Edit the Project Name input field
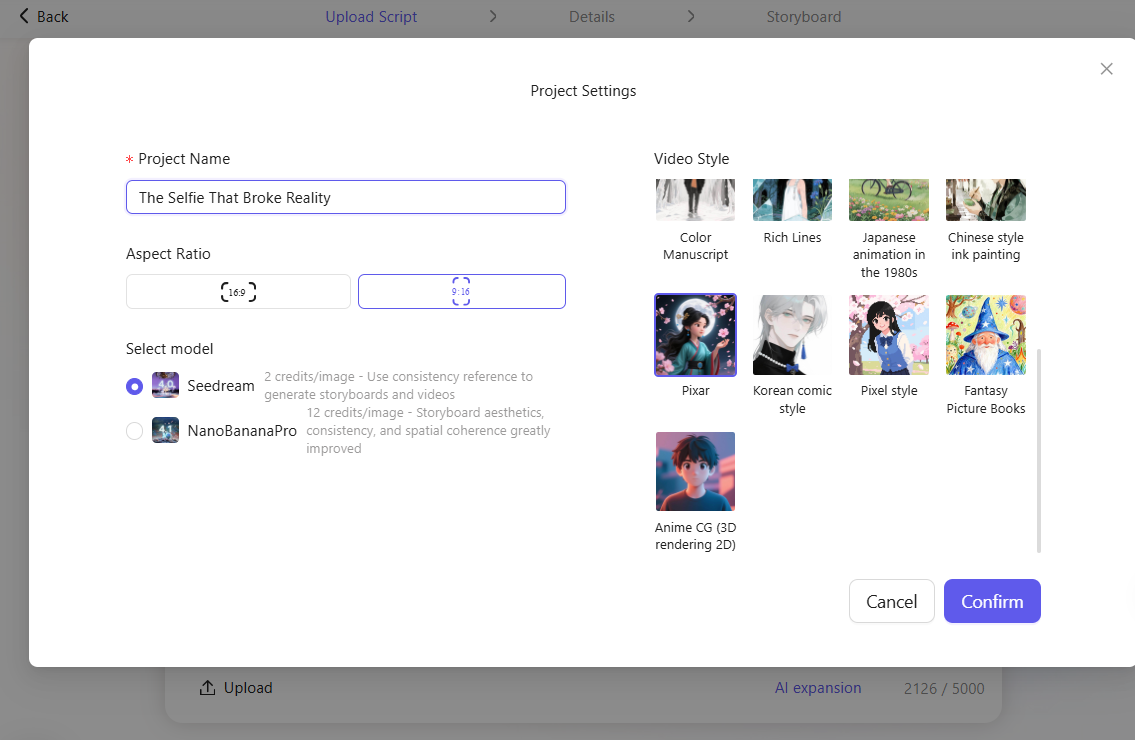 (x=346, y=197)
